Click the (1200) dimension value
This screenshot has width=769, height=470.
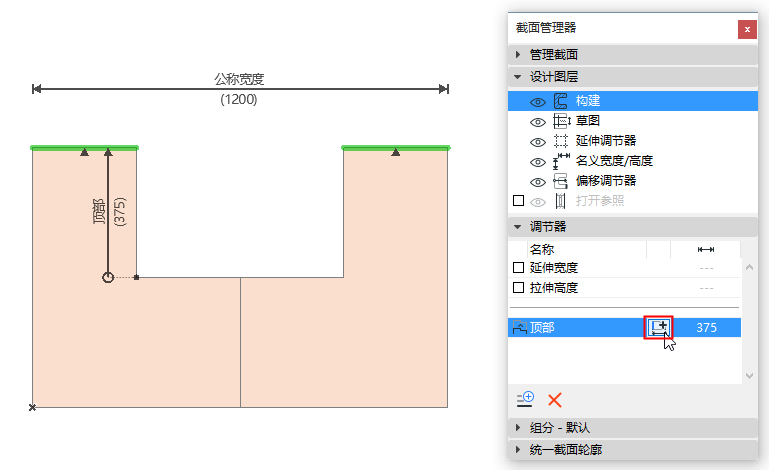(239, 100)
